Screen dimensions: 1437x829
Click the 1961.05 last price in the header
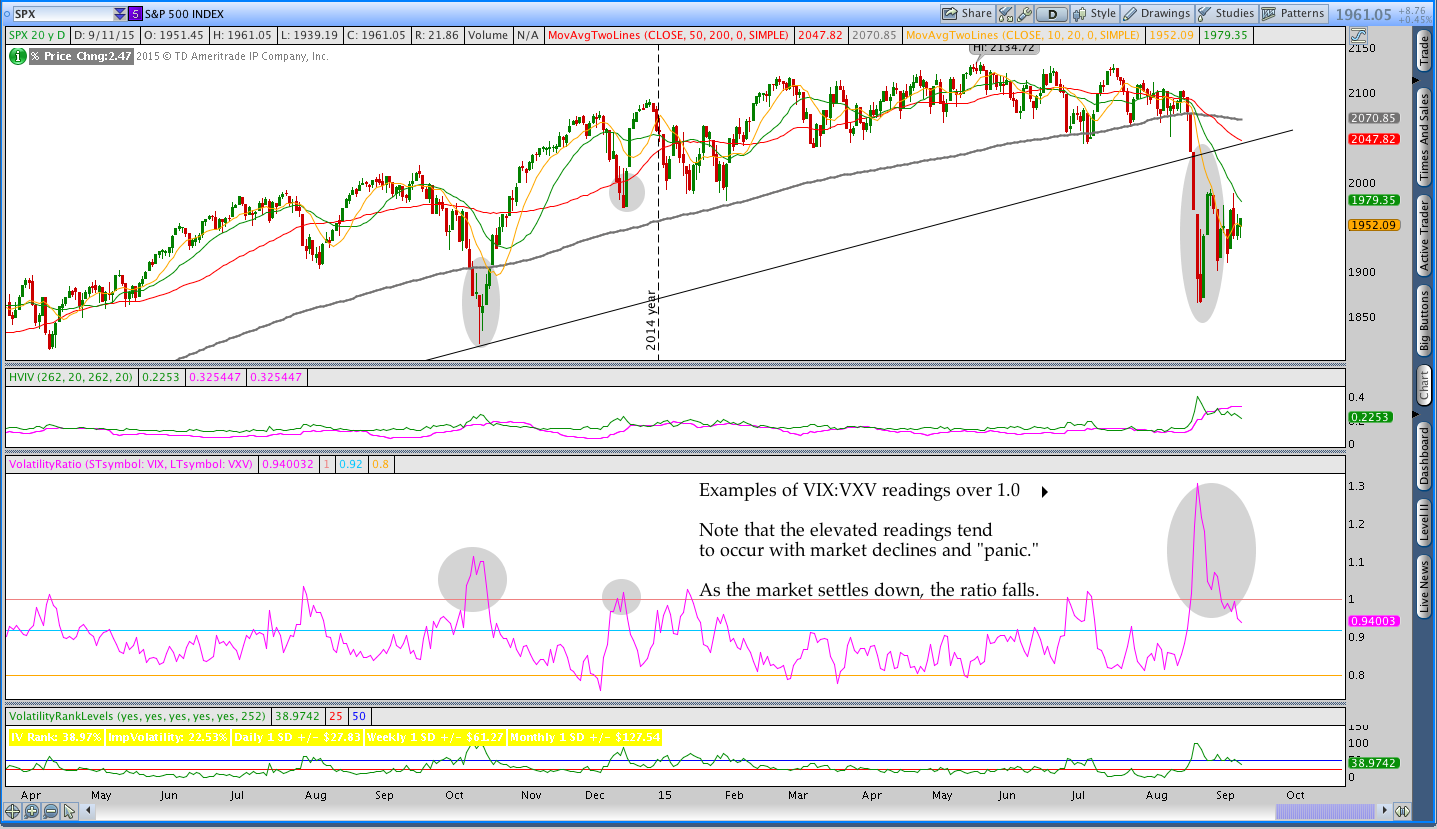pos(1363,14)
